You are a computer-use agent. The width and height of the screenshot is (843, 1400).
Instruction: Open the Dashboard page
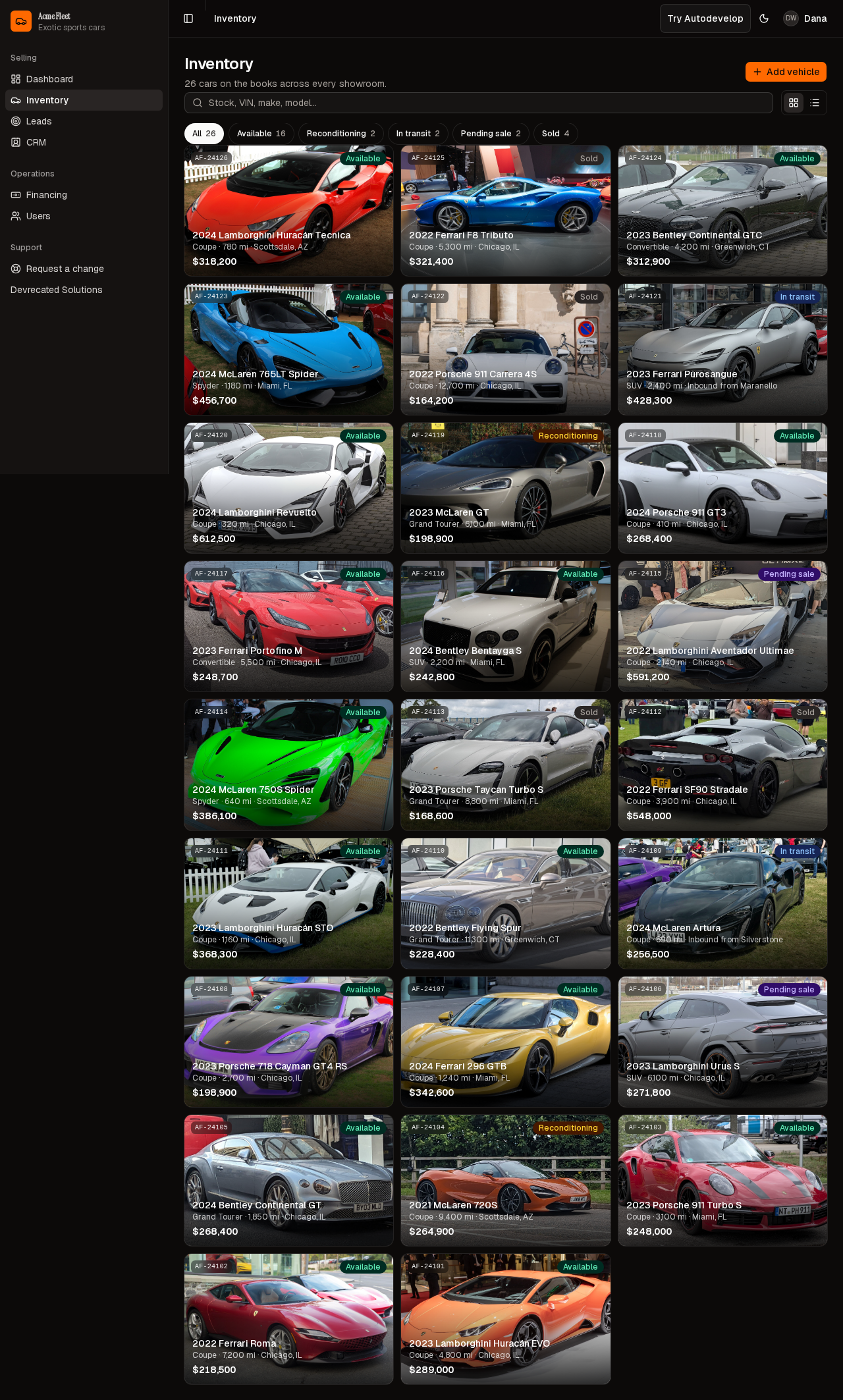click(84, 79)
